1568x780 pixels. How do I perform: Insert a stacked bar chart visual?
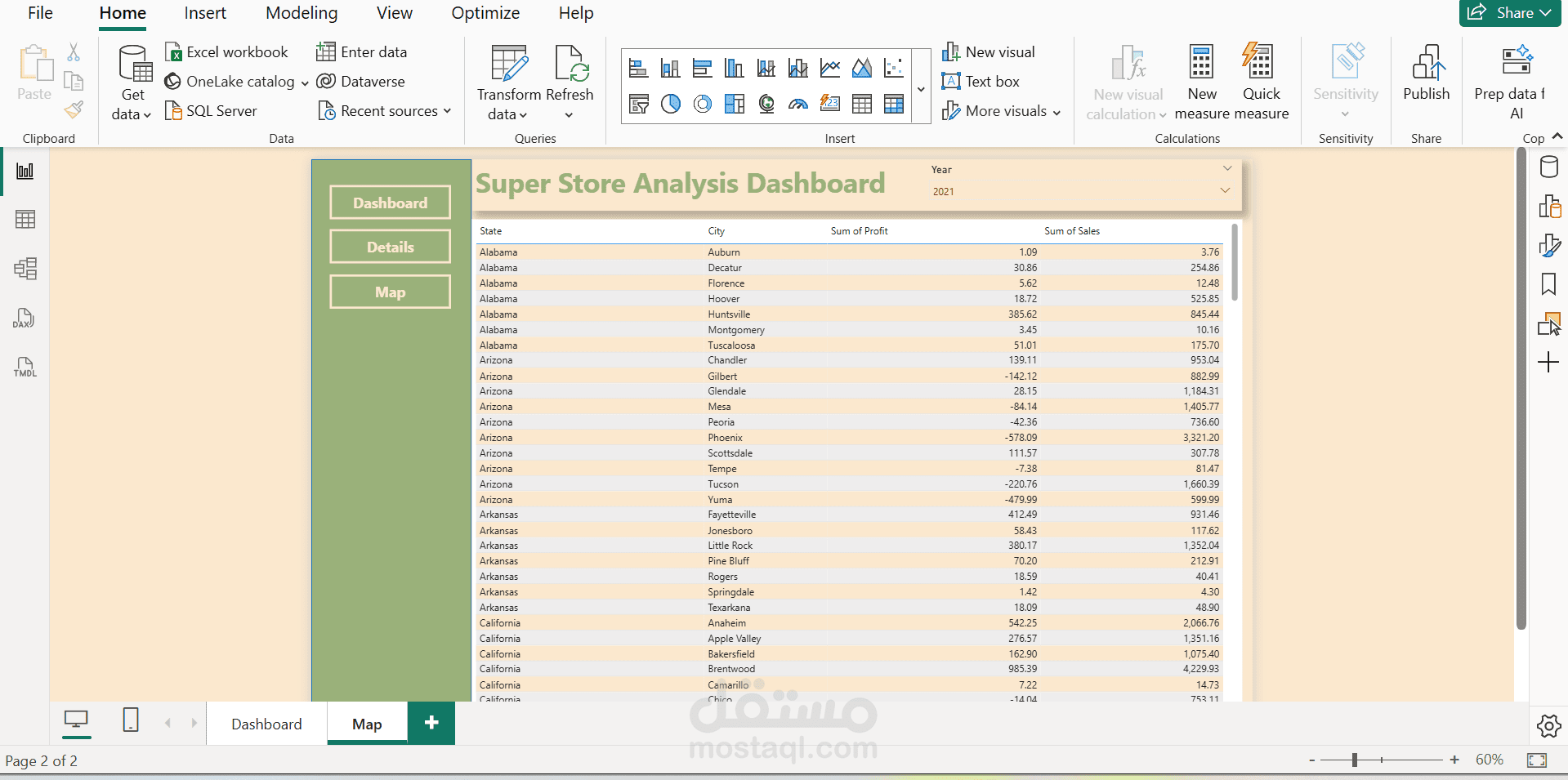pyautogui.click(x=638, y=68)
